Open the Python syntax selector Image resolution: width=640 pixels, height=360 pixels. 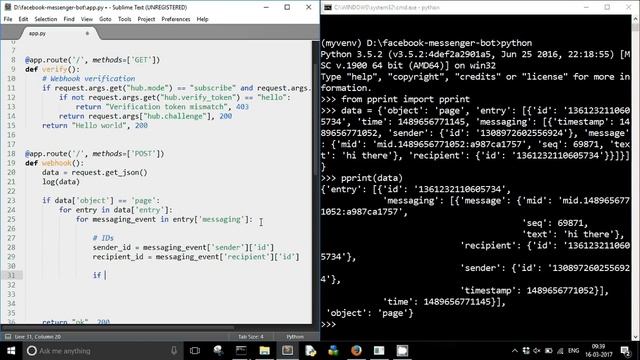tap(295, 337)
